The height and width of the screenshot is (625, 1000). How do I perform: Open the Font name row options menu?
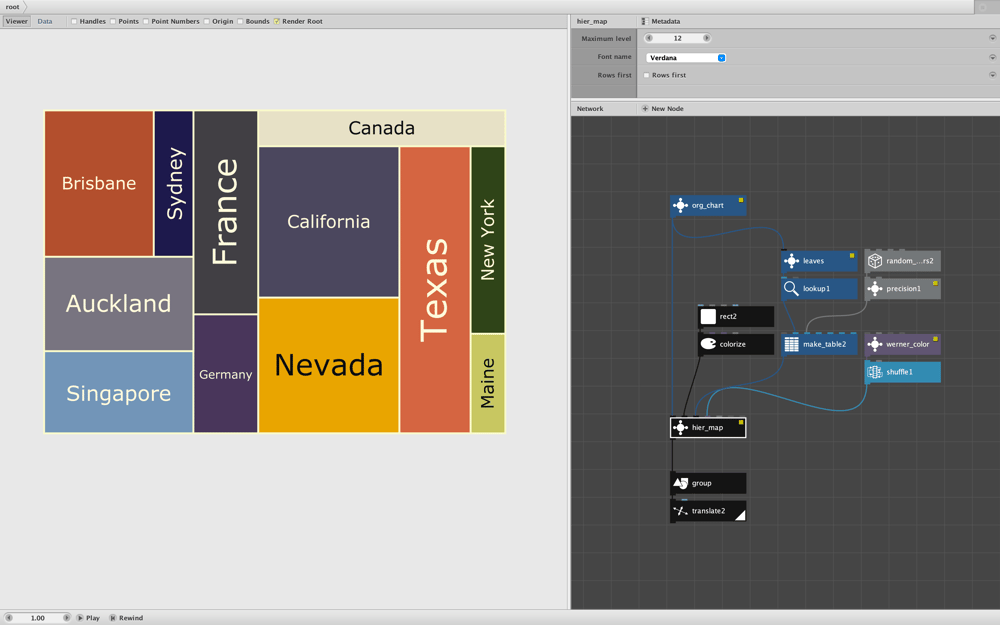[992, 57]
